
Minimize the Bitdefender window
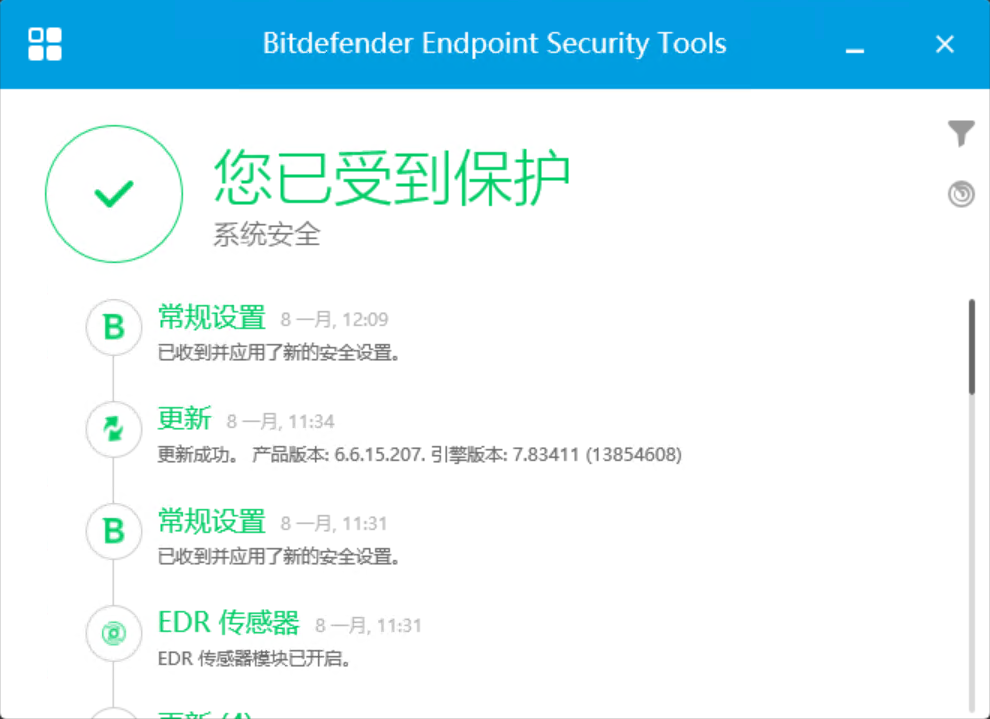pos(854,45)
